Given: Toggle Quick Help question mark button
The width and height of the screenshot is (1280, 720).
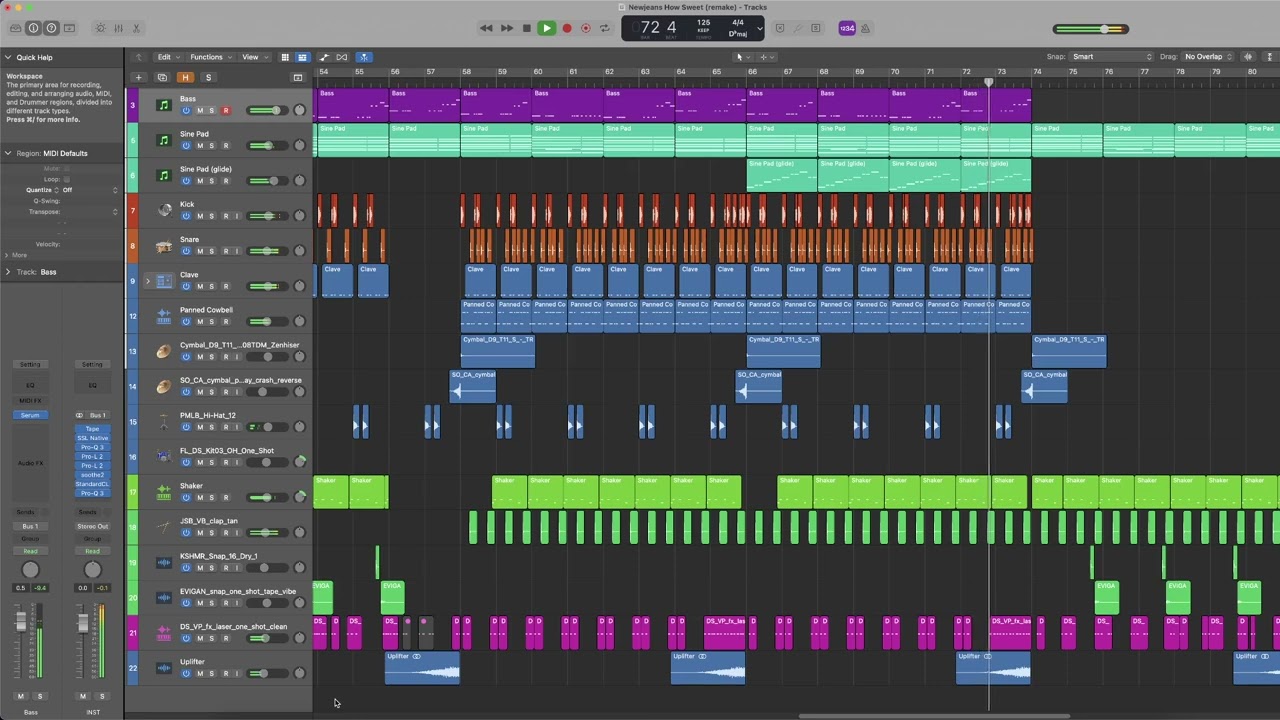Looking at the screenshot, I should 51,28.
